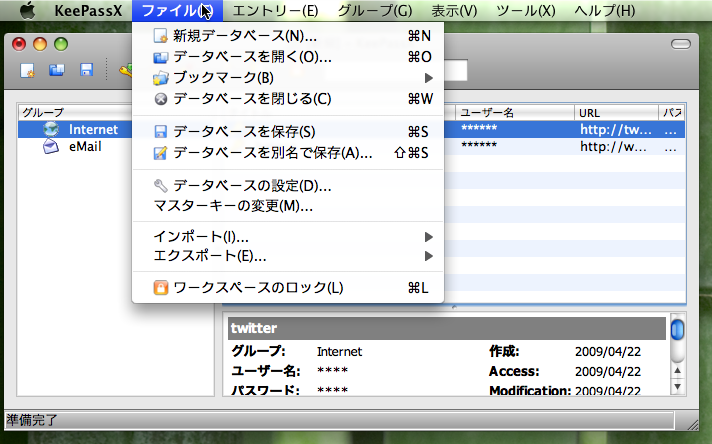Expand the インポート(I)... submenu
The image size is (712, 444).
click(x=287, y=237)
